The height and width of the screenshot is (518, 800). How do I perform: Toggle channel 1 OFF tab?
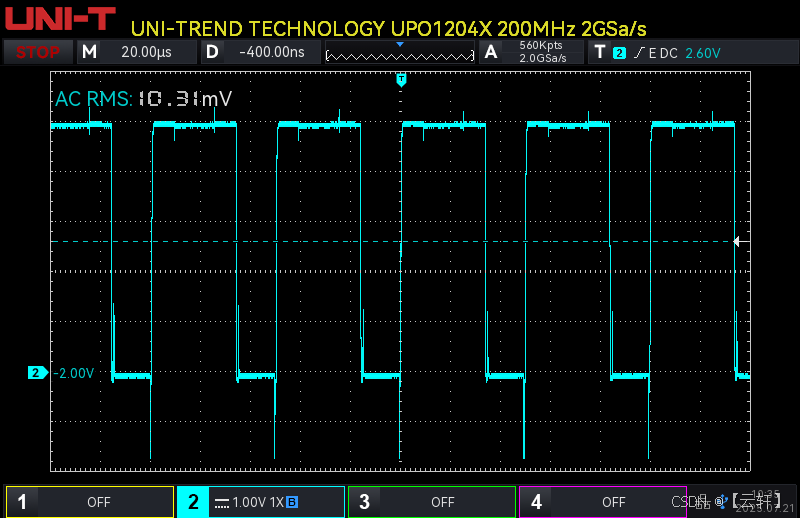90,502
